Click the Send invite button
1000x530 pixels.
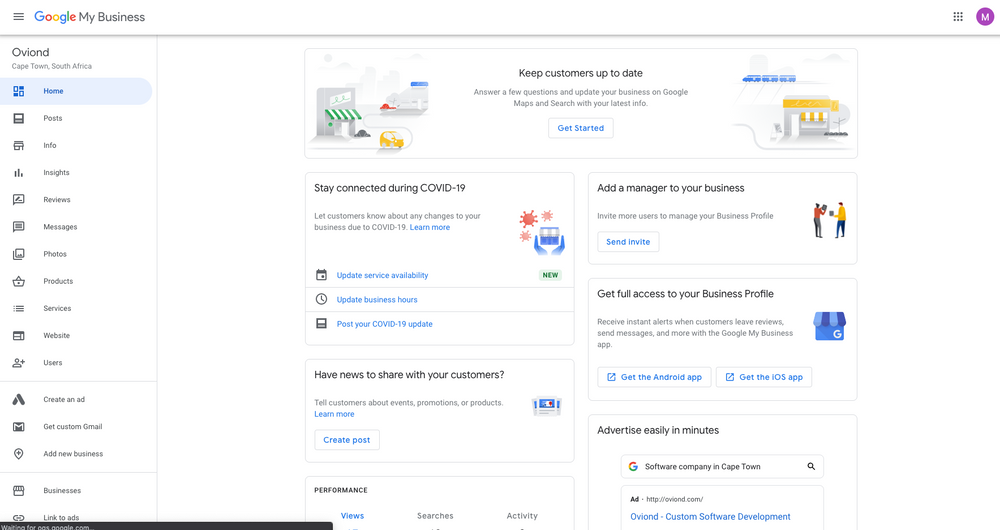click(628, 242)
